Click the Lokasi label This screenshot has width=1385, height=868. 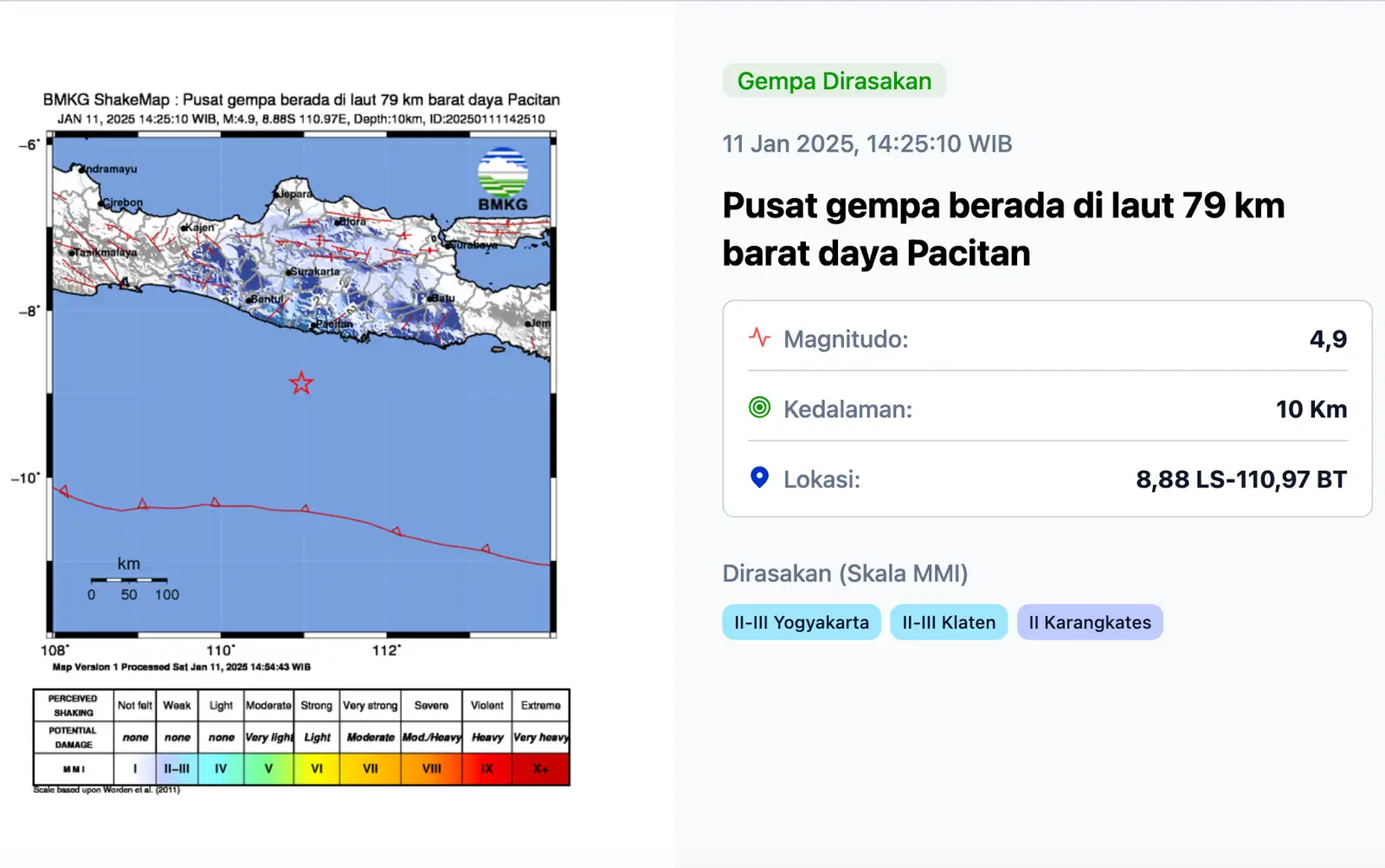click(x=821, y=479)
